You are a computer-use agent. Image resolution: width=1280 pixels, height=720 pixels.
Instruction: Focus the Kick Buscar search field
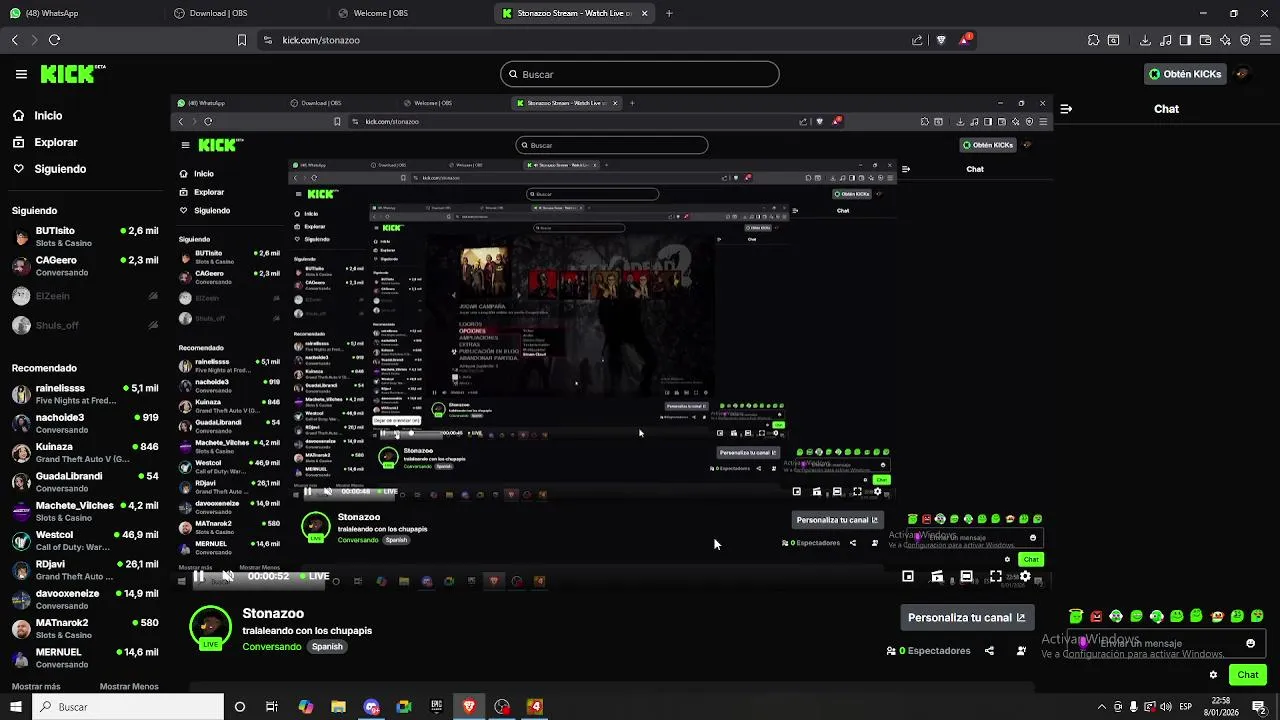[x=639, y=74]
